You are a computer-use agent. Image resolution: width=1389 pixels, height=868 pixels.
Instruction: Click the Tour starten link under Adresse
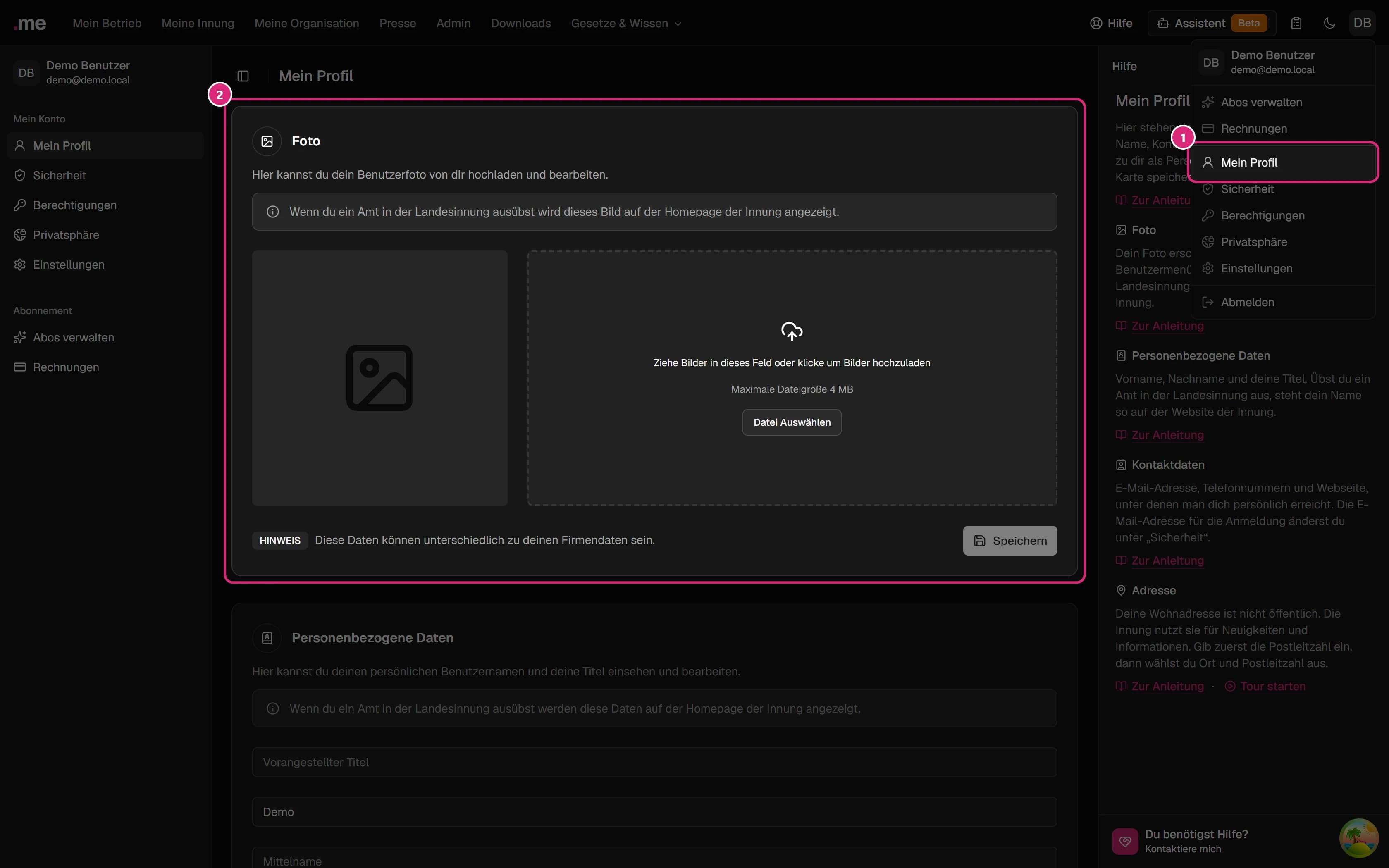tap(1265, 687)
